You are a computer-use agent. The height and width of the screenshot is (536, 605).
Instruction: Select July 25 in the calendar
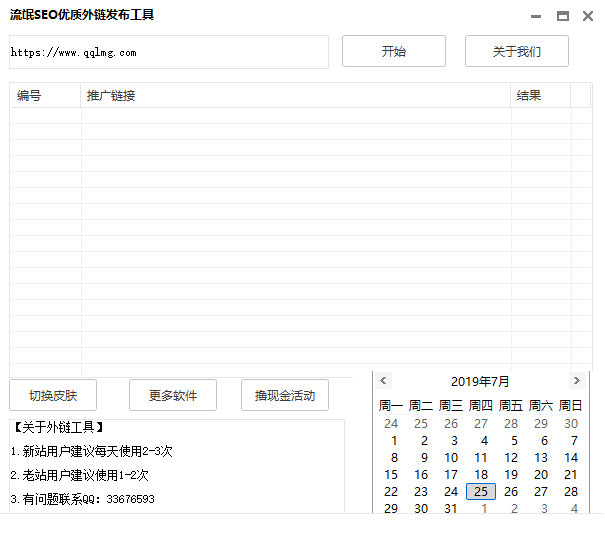481,491
